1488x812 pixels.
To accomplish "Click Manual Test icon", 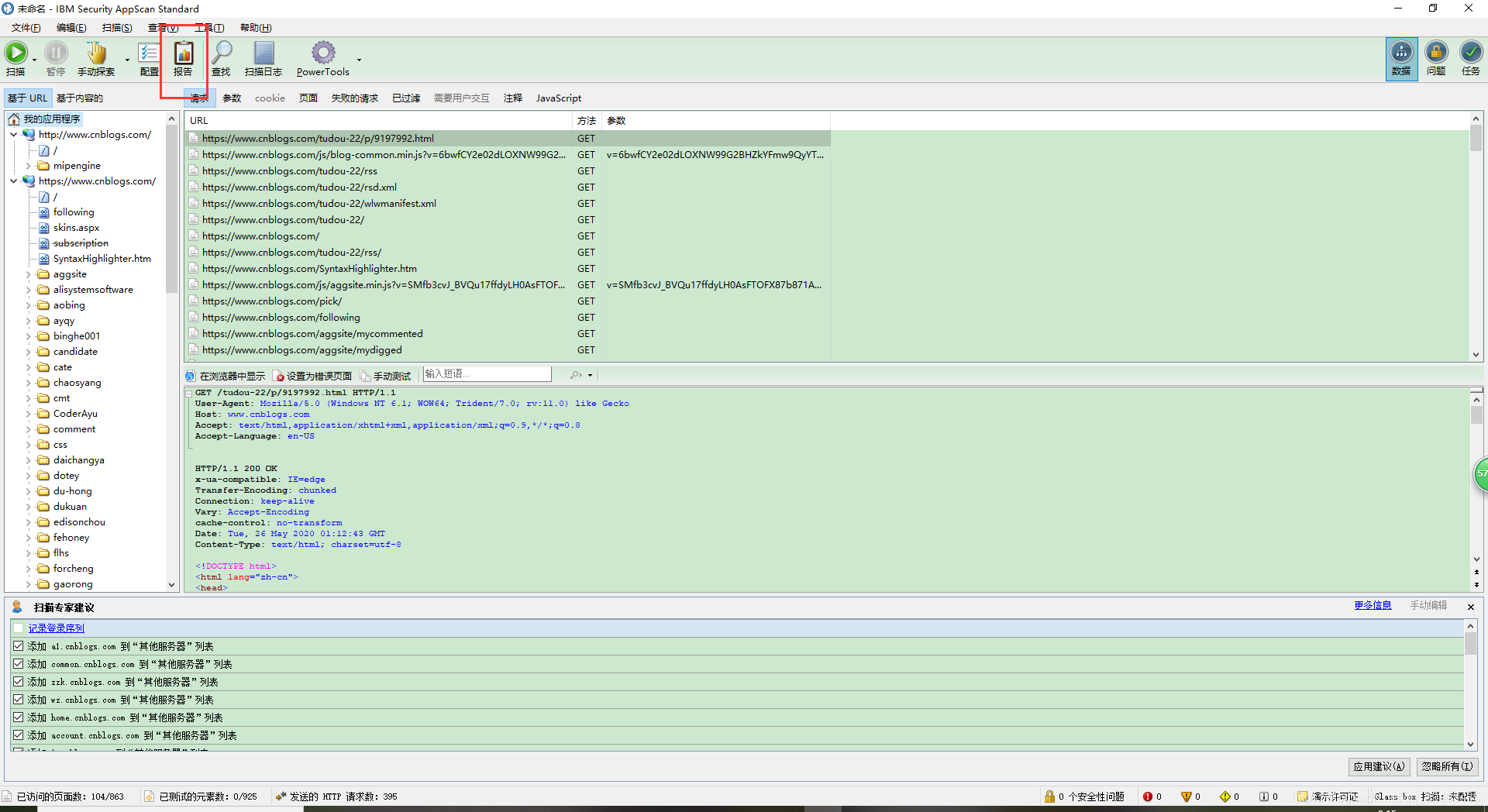I will click(x=366, y=376).
